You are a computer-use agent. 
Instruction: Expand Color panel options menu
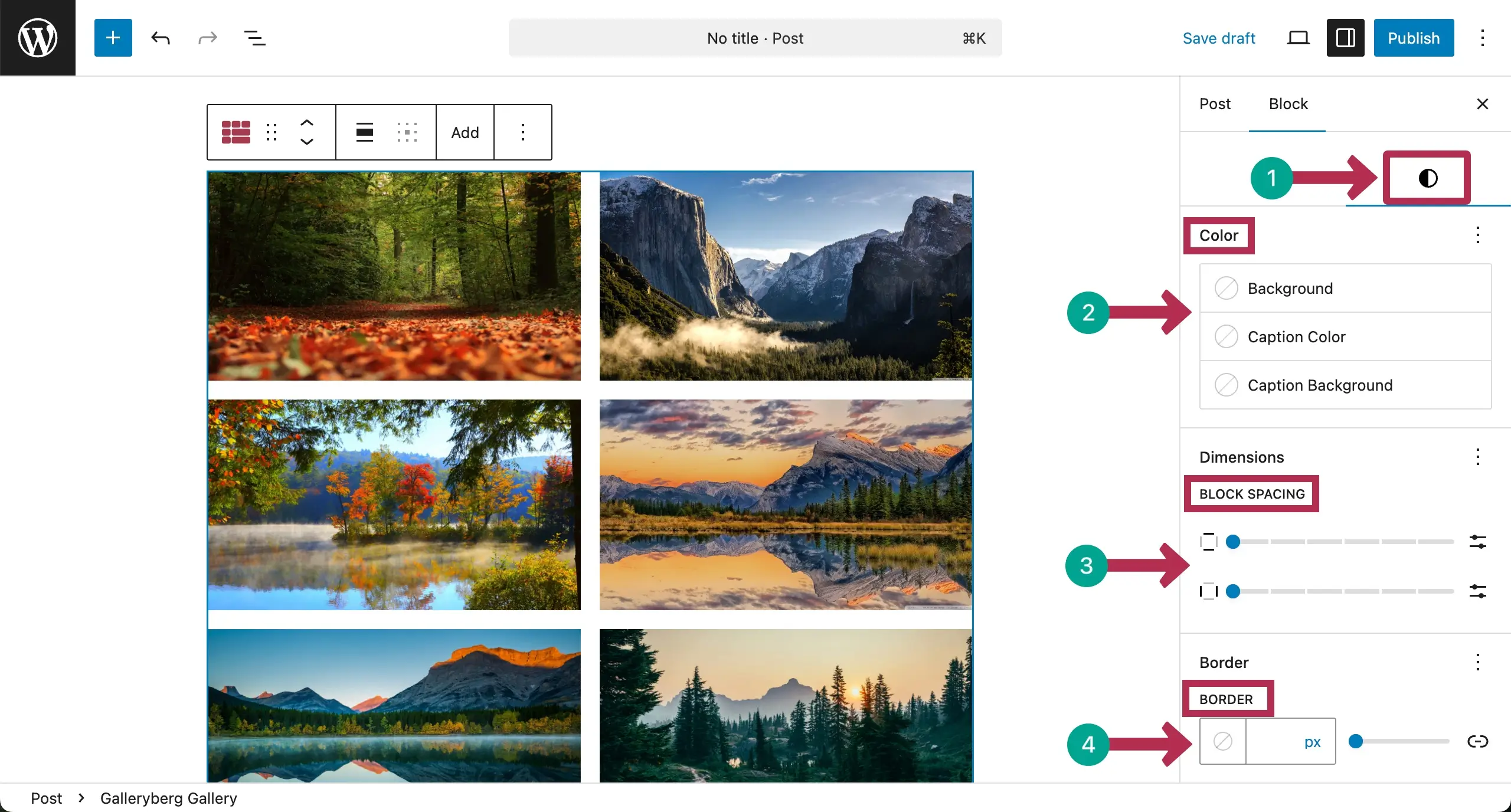pos(1478,235)
